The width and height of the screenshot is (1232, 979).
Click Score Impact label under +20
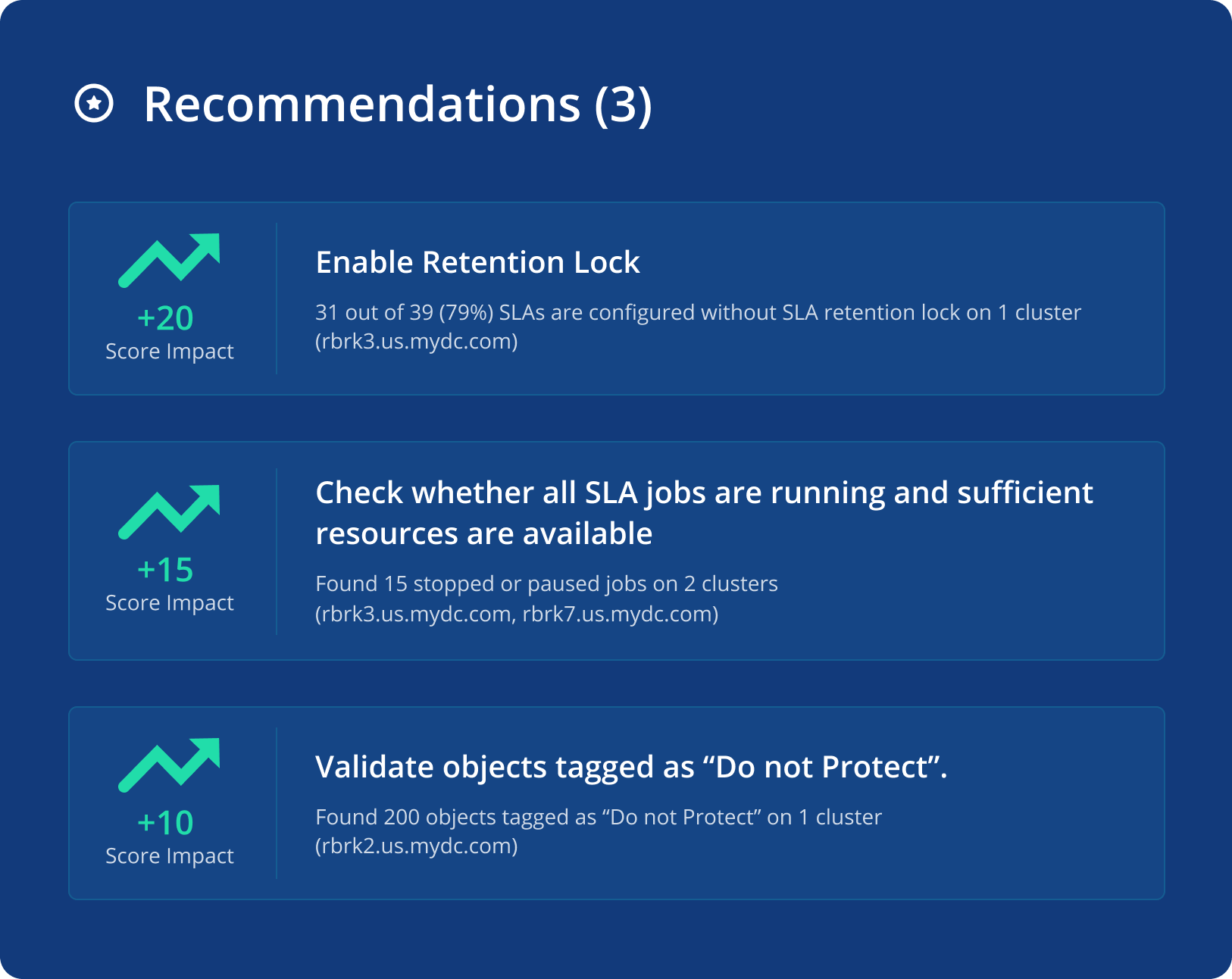click(170, 352)
